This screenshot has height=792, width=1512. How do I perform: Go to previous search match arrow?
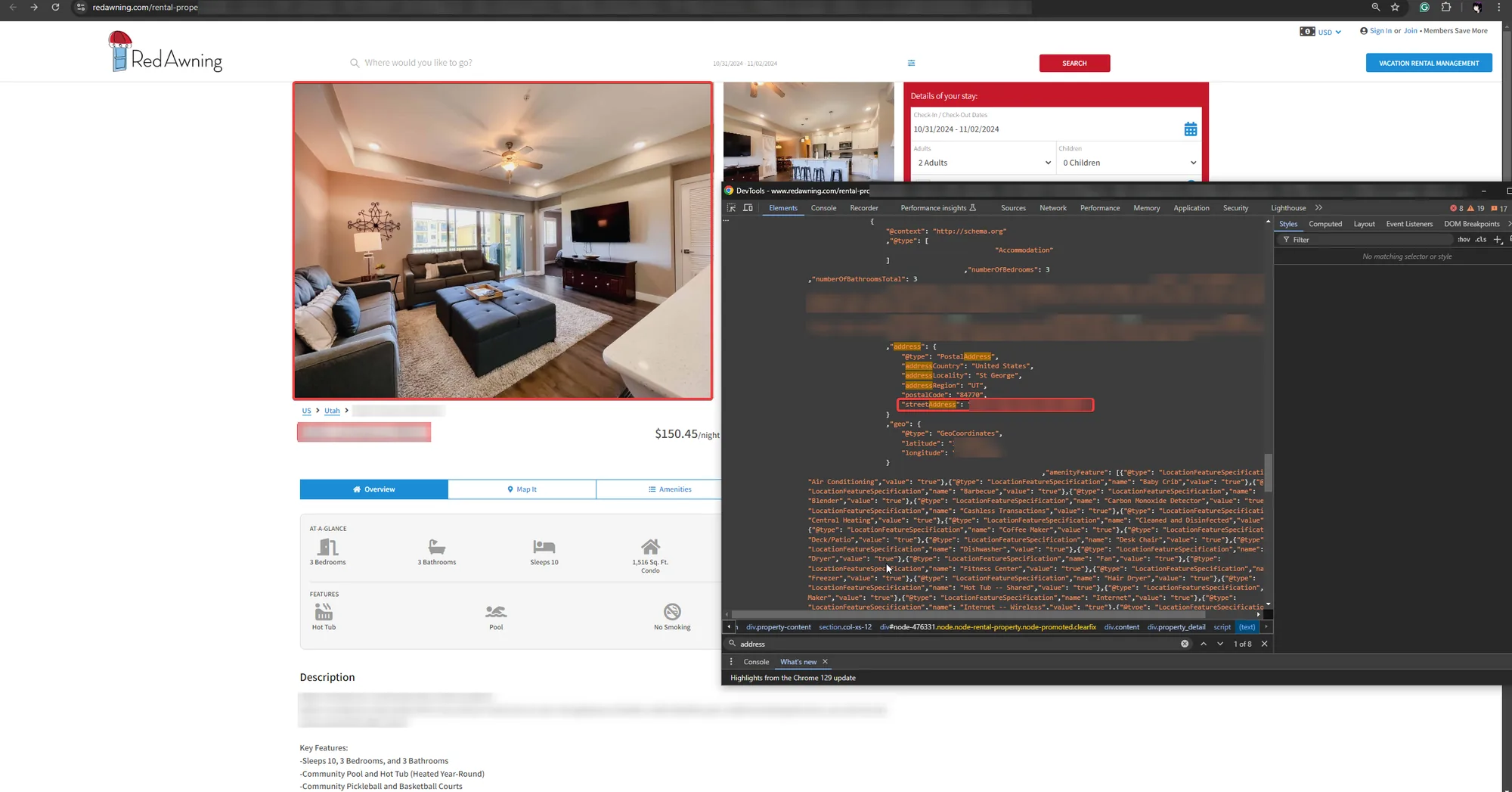[x=1204, y=644]
